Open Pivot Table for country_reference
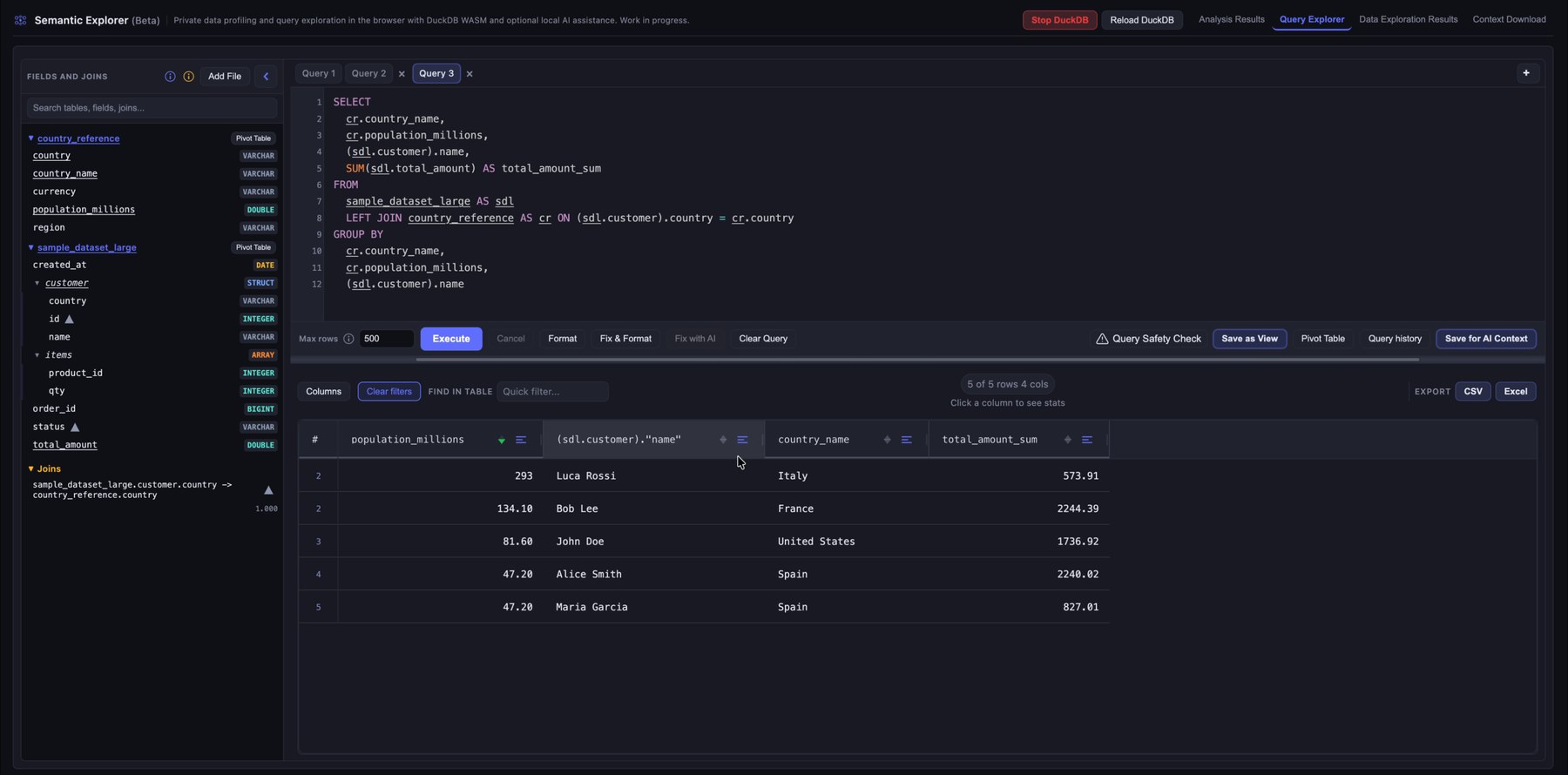Image resolution: width=1568 pixels, height=775 pixels. (x=253, y=138)
